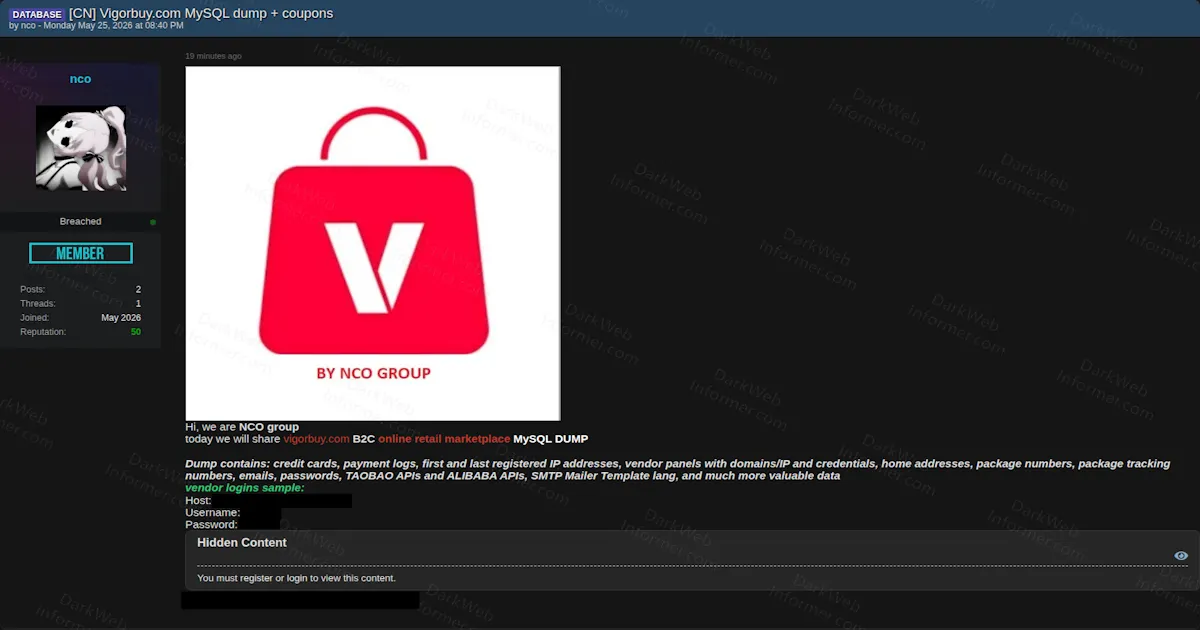Click the green online status dot

(x=153, y=222)
